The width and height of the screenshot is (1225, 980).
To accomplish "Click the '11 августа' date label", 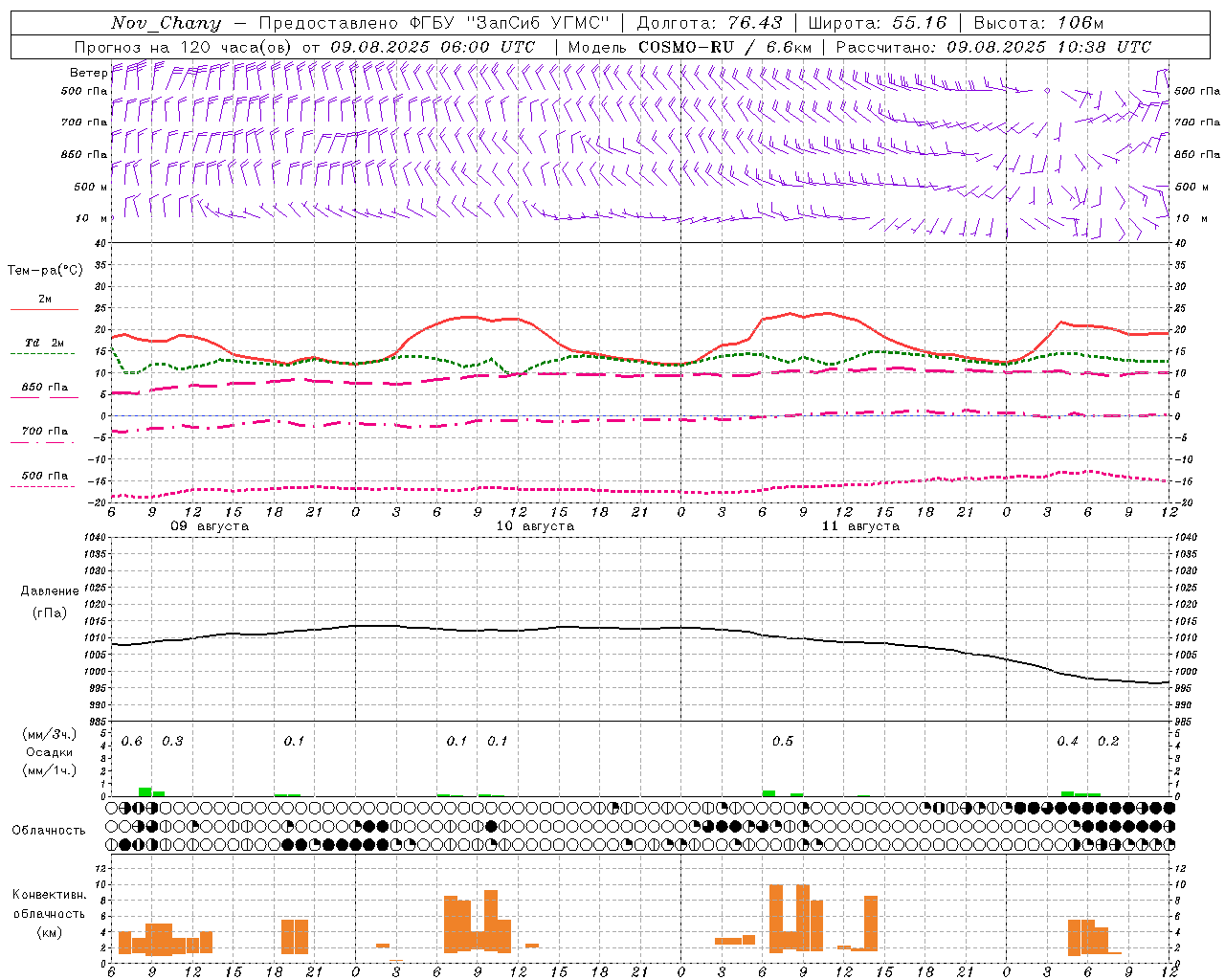I will [x=860, y=526].
